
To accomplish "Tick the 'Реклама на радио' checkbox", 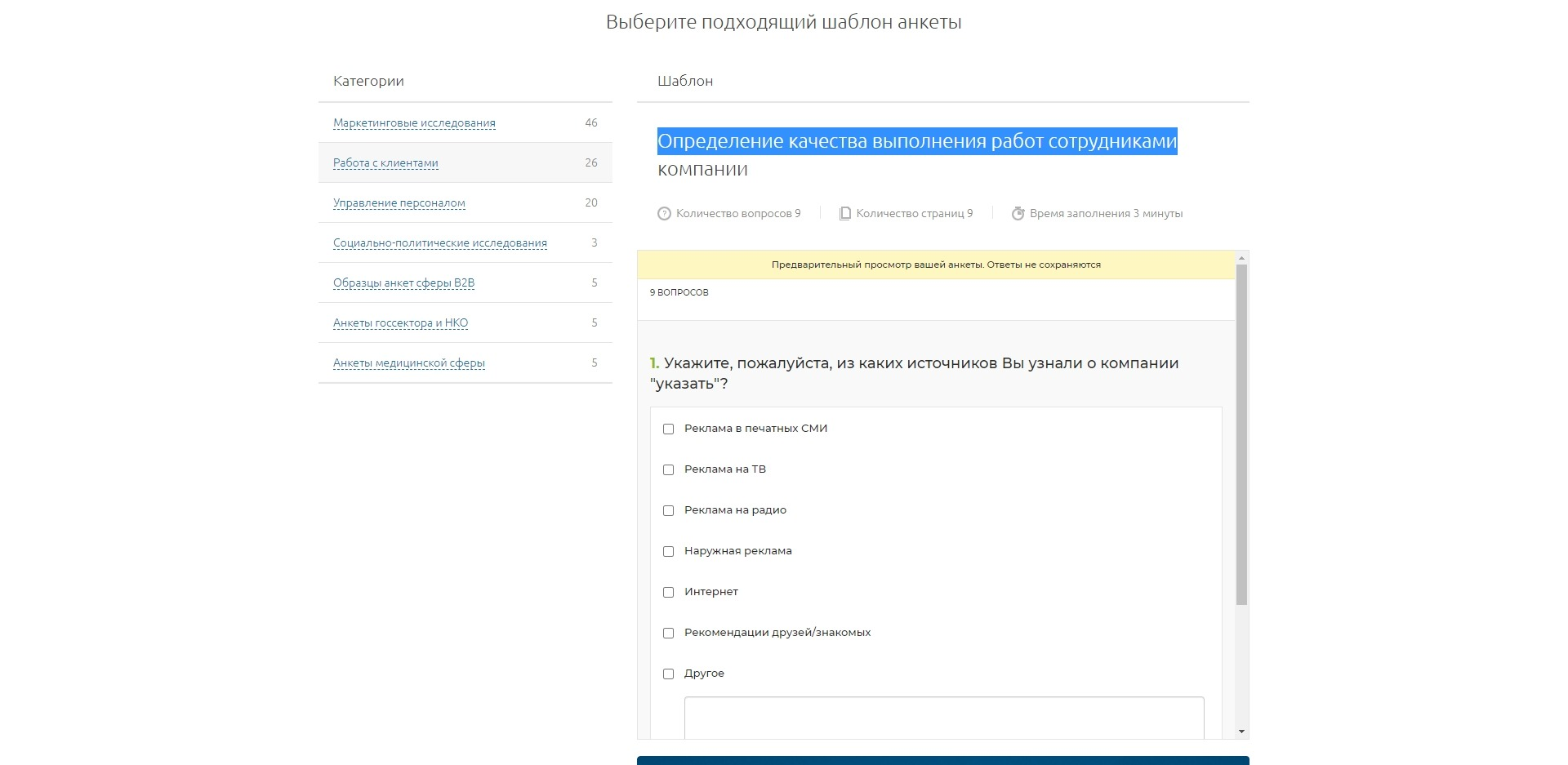I will (668, 510).
